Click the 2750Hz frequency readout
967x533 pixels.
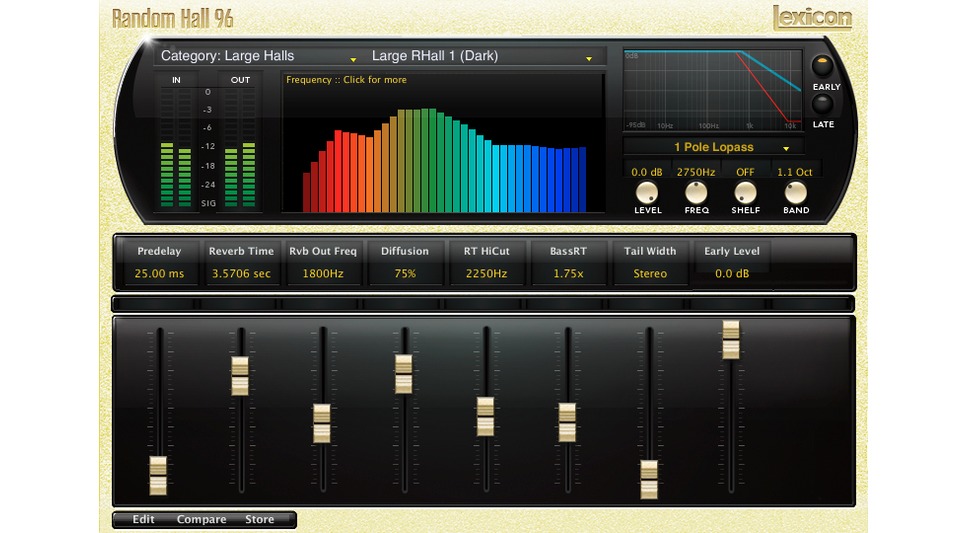[x=696, y=172]
